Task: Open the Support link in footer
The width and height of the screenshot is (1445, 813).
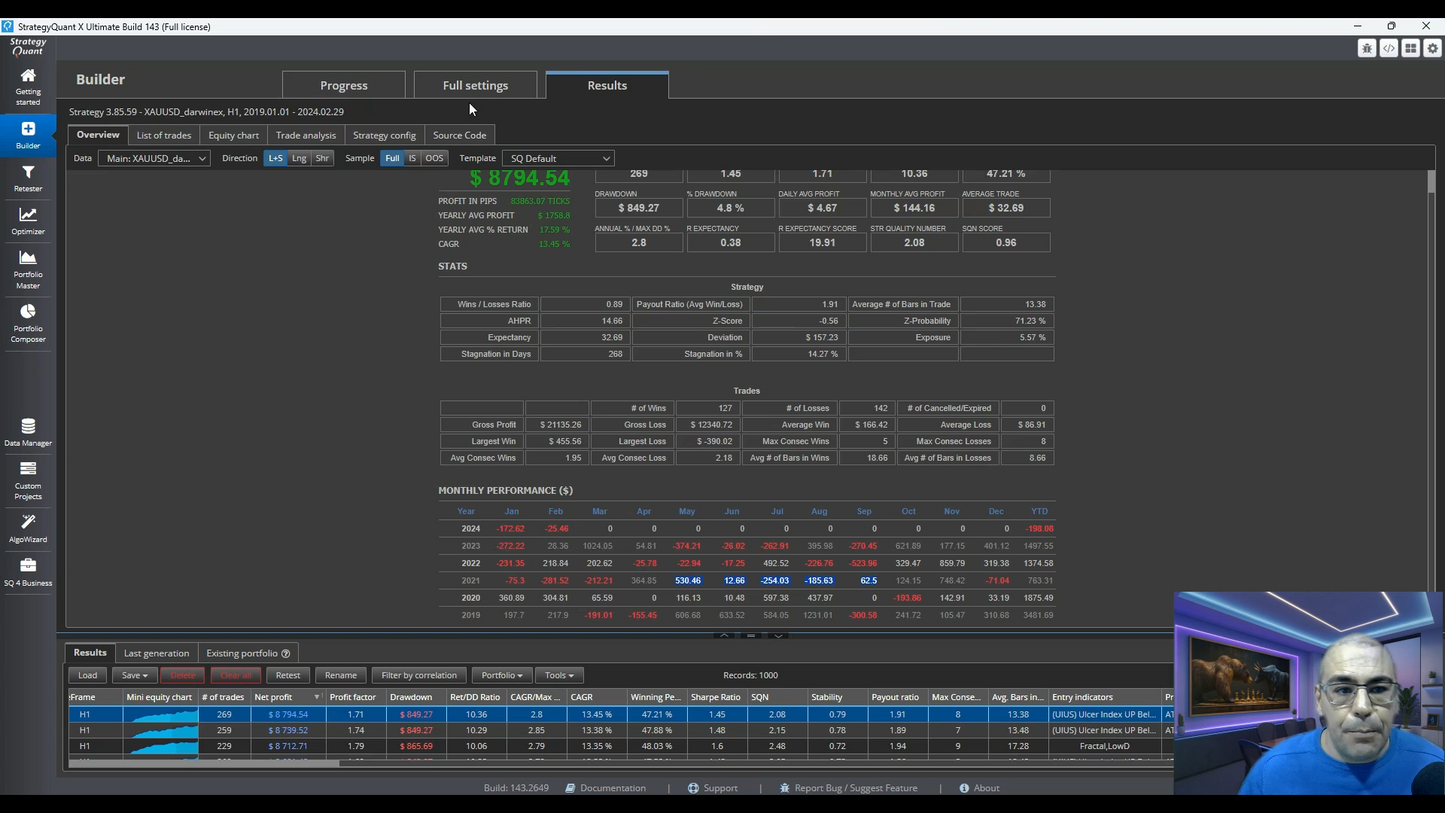Action: [720, 788]
